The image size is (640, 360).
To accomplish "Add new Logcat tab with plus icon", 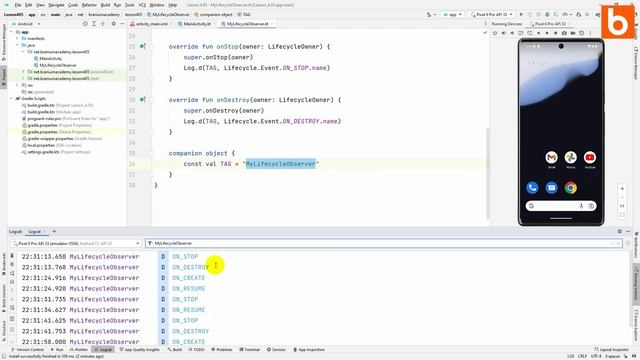I will 54,231.
